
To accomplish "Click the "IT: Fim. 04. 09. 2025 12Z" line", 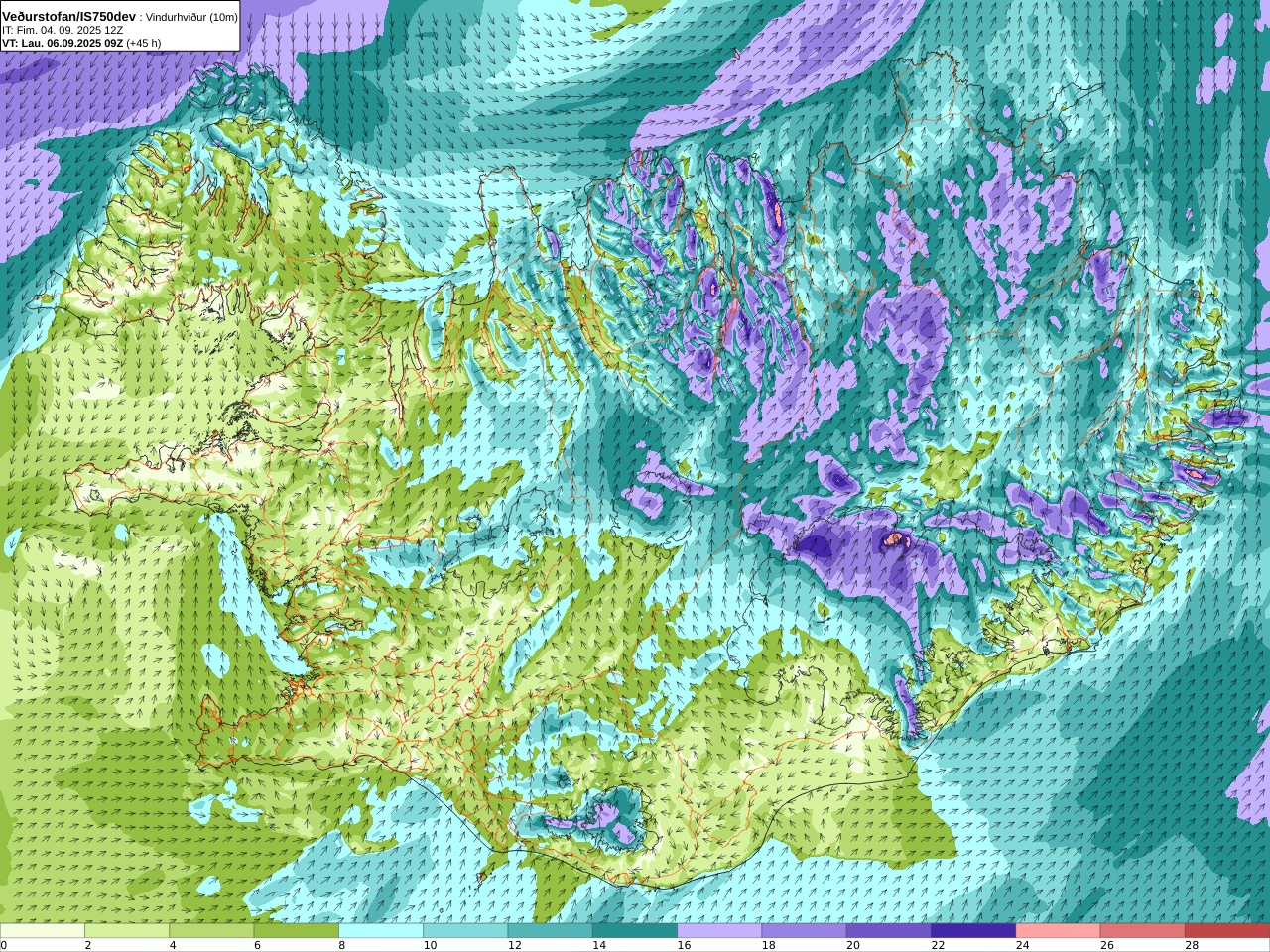I will [62, 31].
